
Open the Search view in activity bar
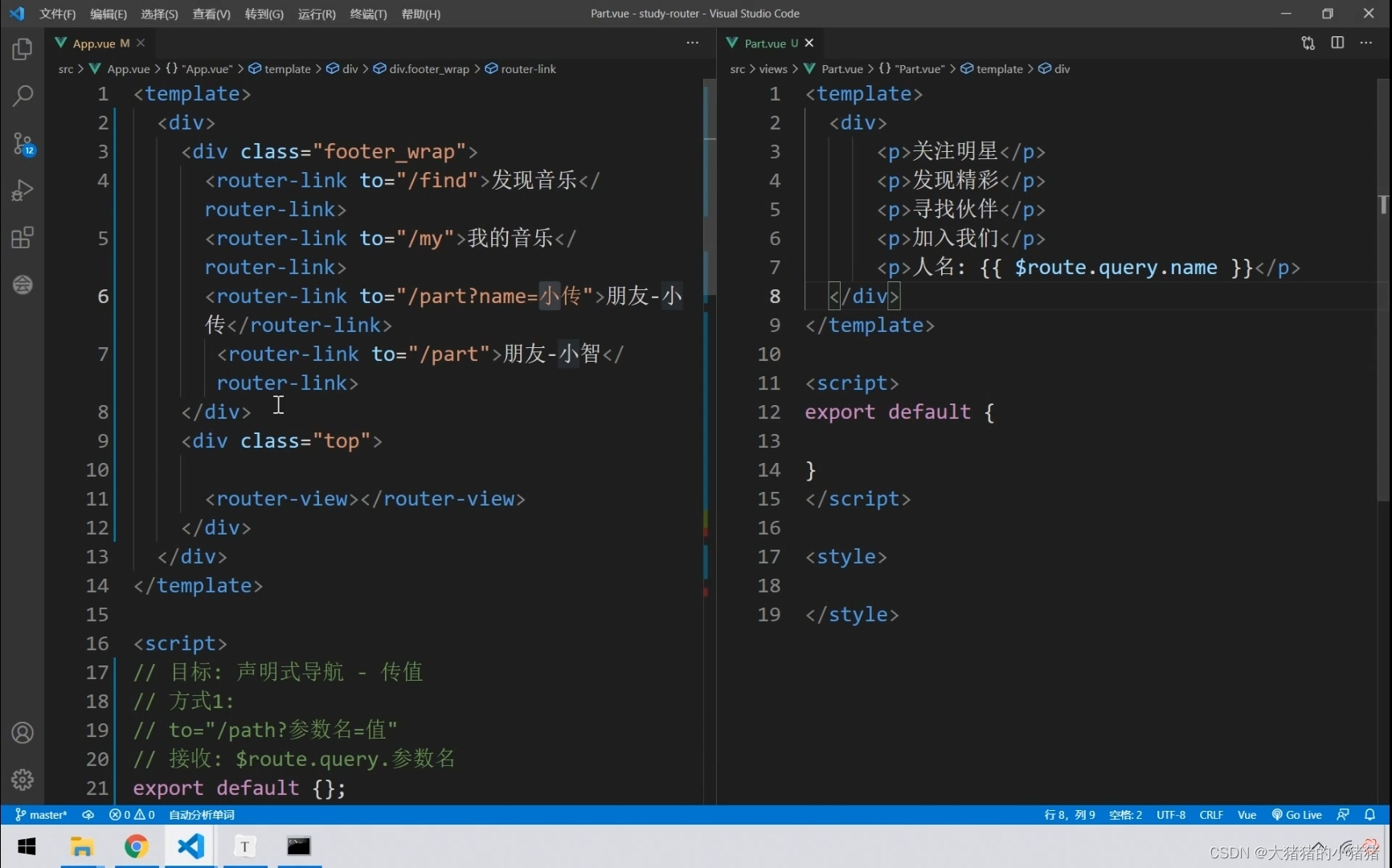point(23,96)
